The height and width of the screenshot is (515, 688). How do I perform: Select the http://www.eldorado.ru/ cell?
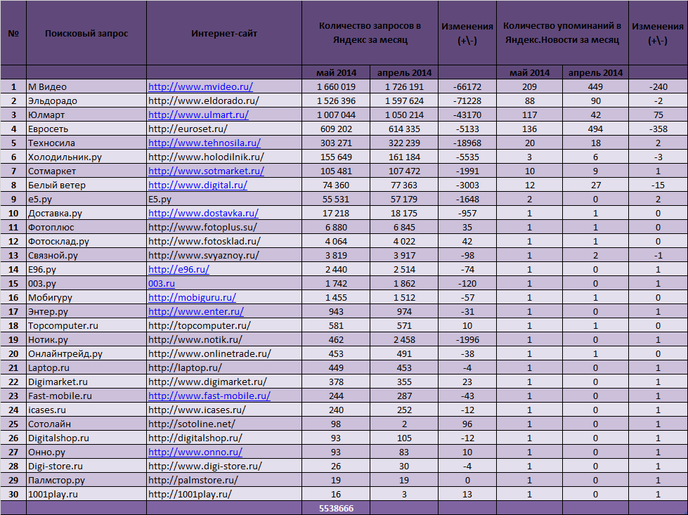click(224, 101)
